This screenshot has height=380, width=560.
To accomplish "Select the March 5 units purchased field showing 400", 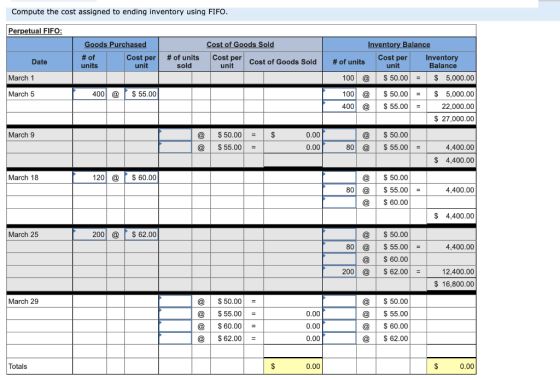I will coord(89,94).
